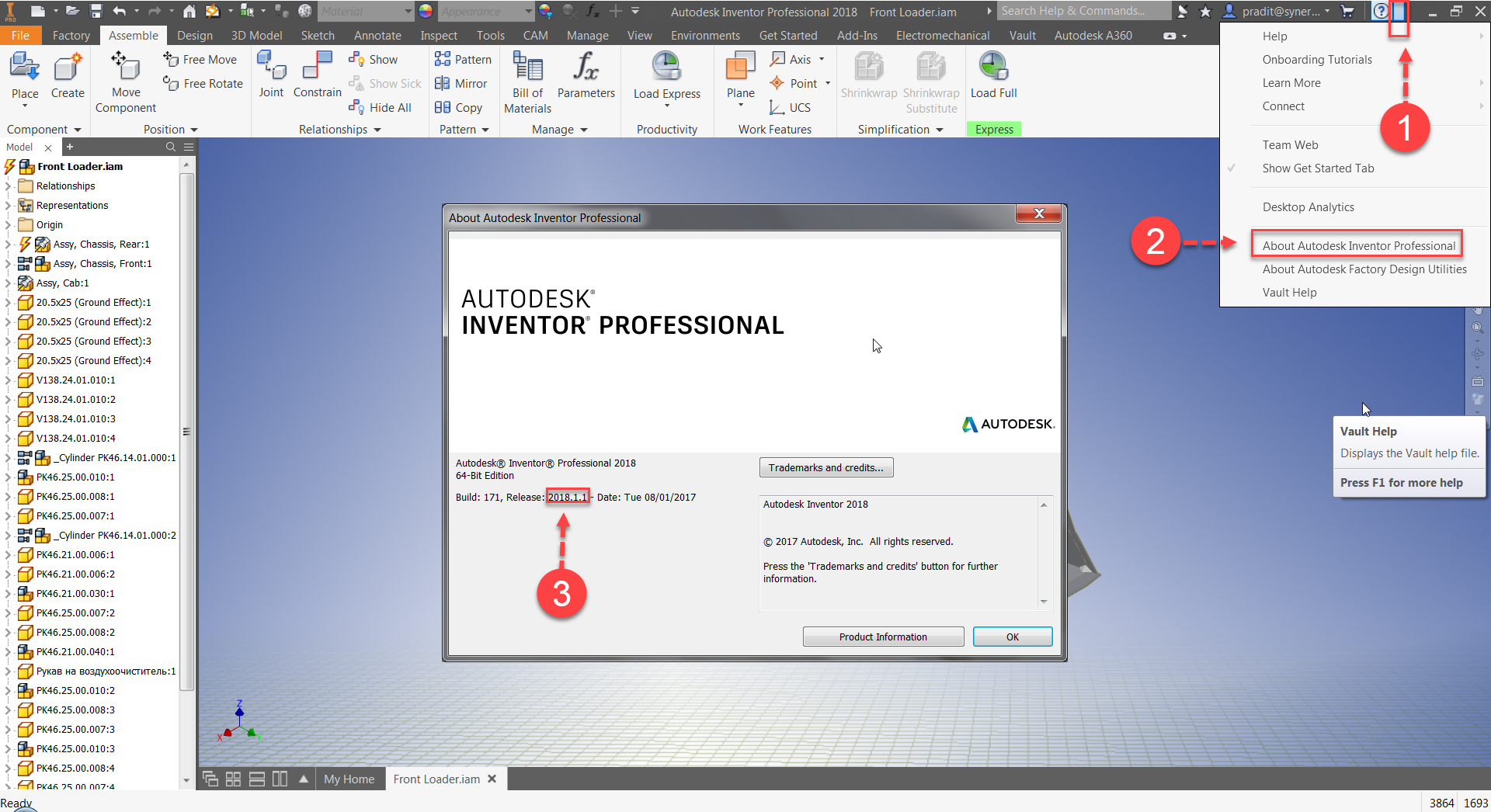Open the Simplification panel dropdown

point(900,130)
